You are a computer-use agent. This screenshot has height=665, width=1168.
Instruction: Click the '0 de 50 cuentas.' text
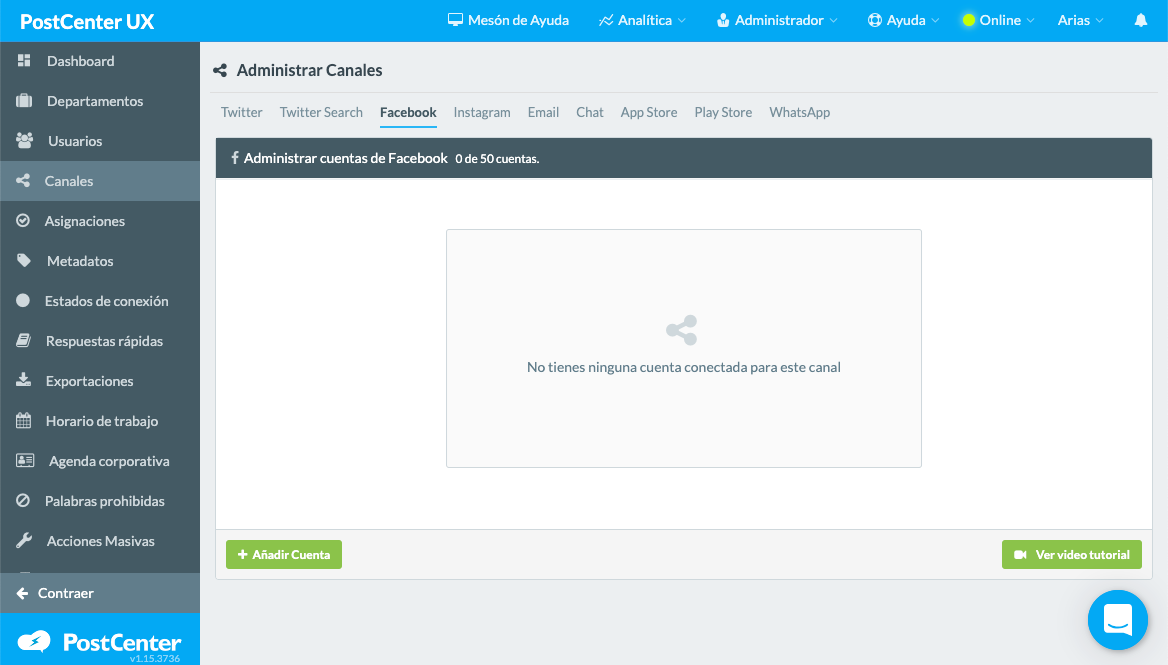click(x=497, y=159)
